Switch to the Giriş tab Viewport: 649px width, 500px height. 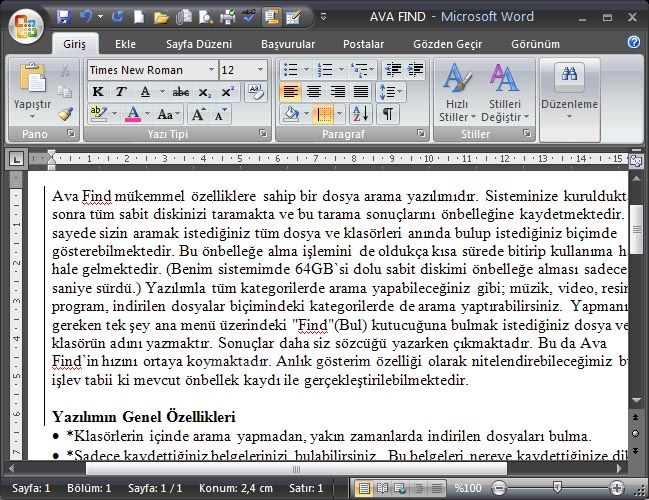click(x=75, y=44)
